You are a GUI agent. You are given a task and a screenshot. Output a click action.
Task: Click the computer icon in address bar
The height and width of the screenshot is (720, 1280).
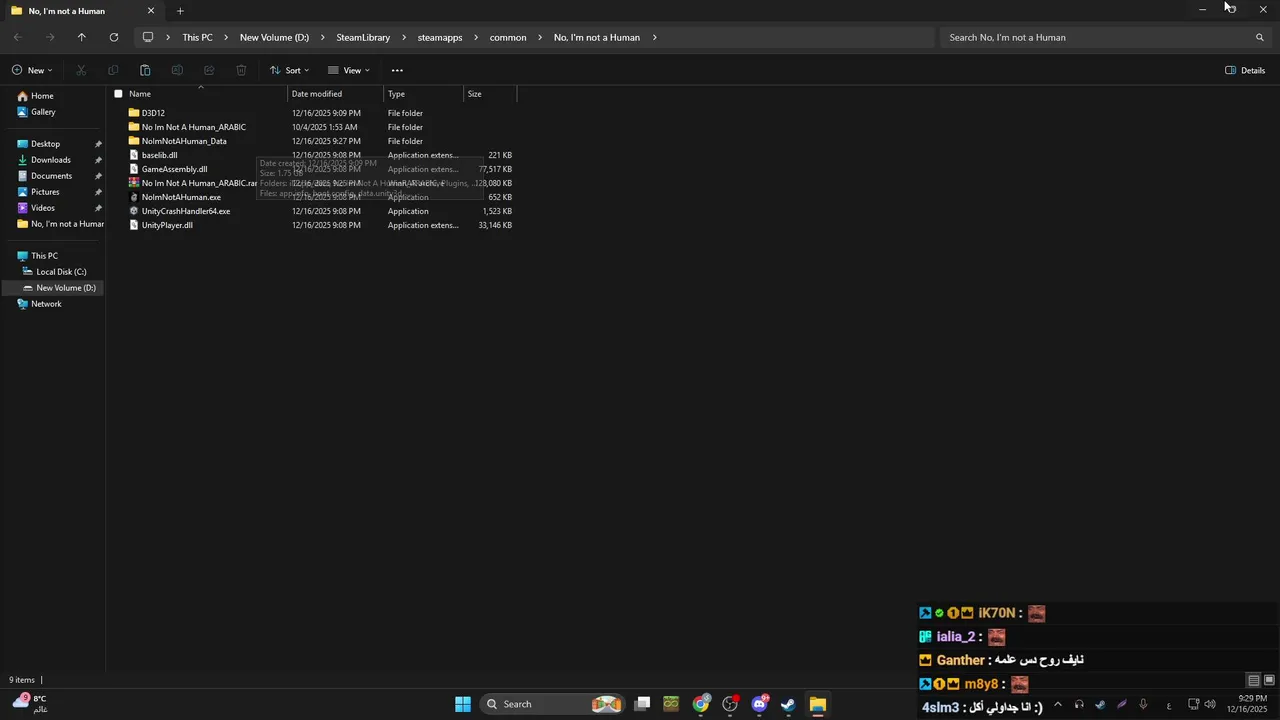[x=148, y=37]
